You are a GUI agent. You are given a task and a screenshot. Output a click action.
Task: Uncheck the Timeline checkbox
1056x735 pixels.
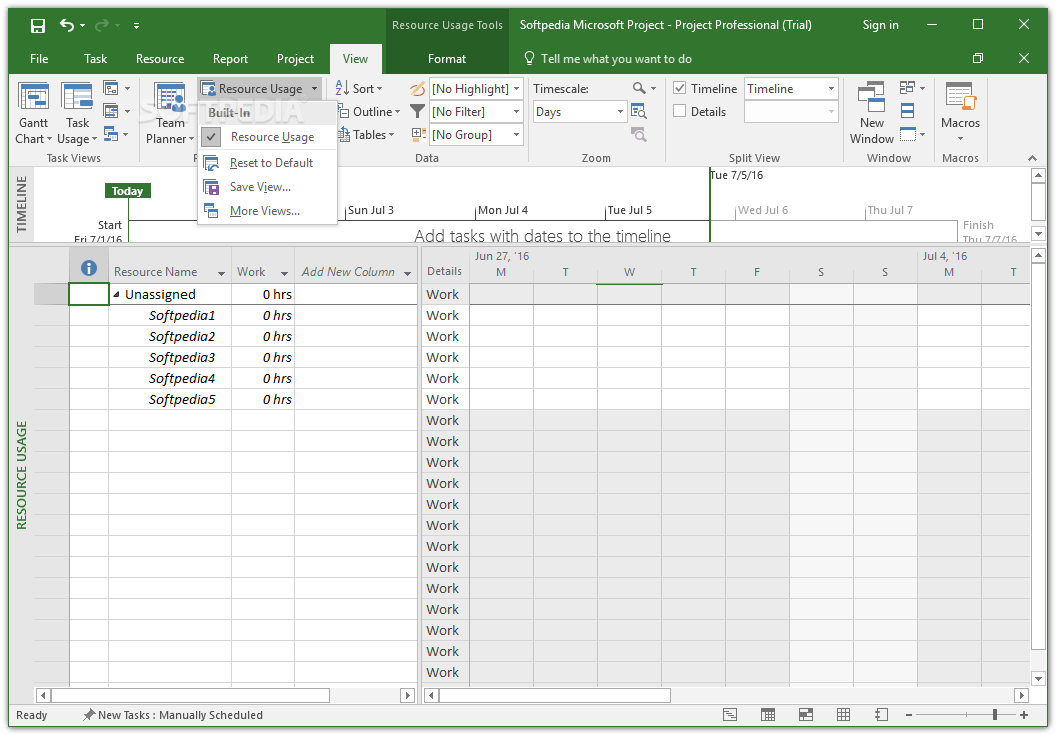click(680, 88)
